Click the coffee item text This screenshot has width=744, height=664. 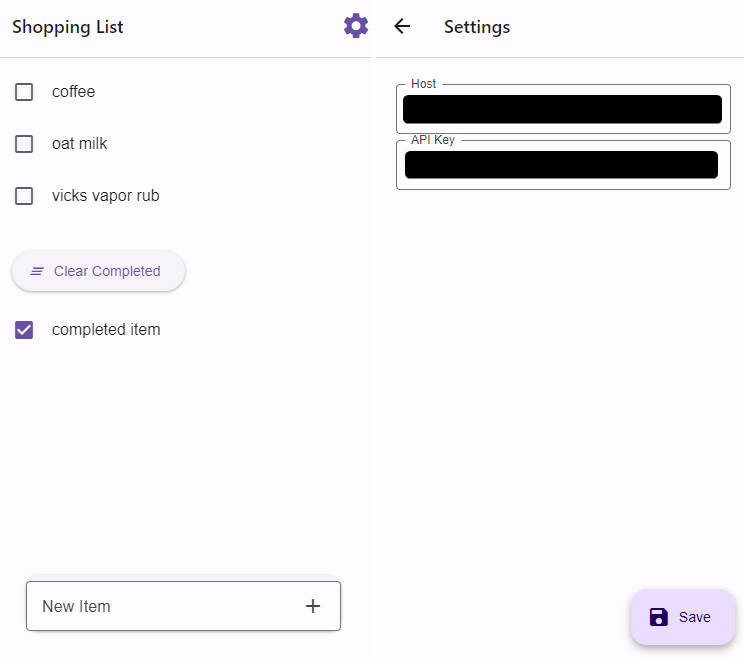tap(73, 92)
